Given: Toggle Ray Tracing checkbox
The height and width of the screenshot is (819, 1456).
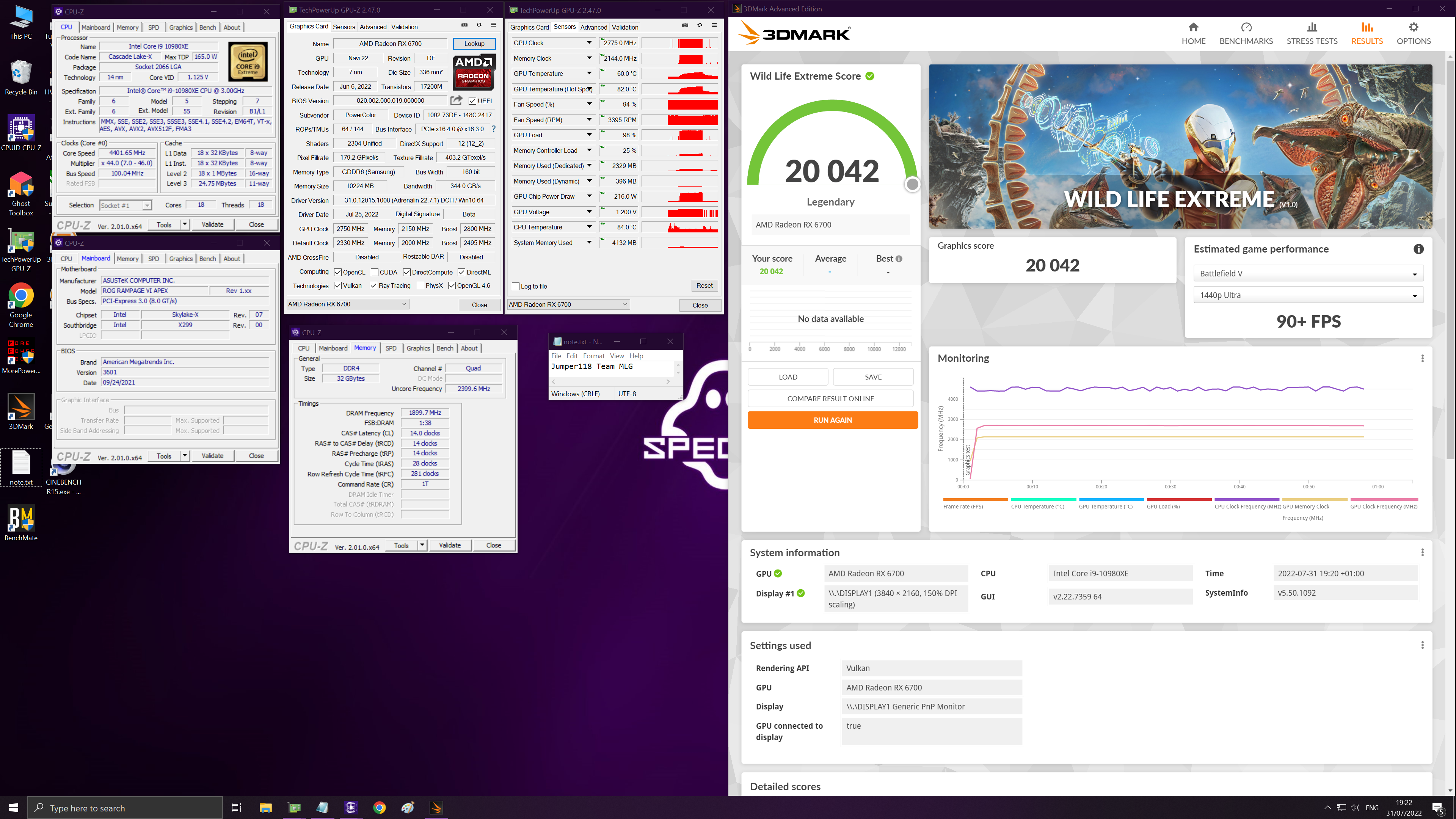Looking at the screenshot, I should [373, 286].
